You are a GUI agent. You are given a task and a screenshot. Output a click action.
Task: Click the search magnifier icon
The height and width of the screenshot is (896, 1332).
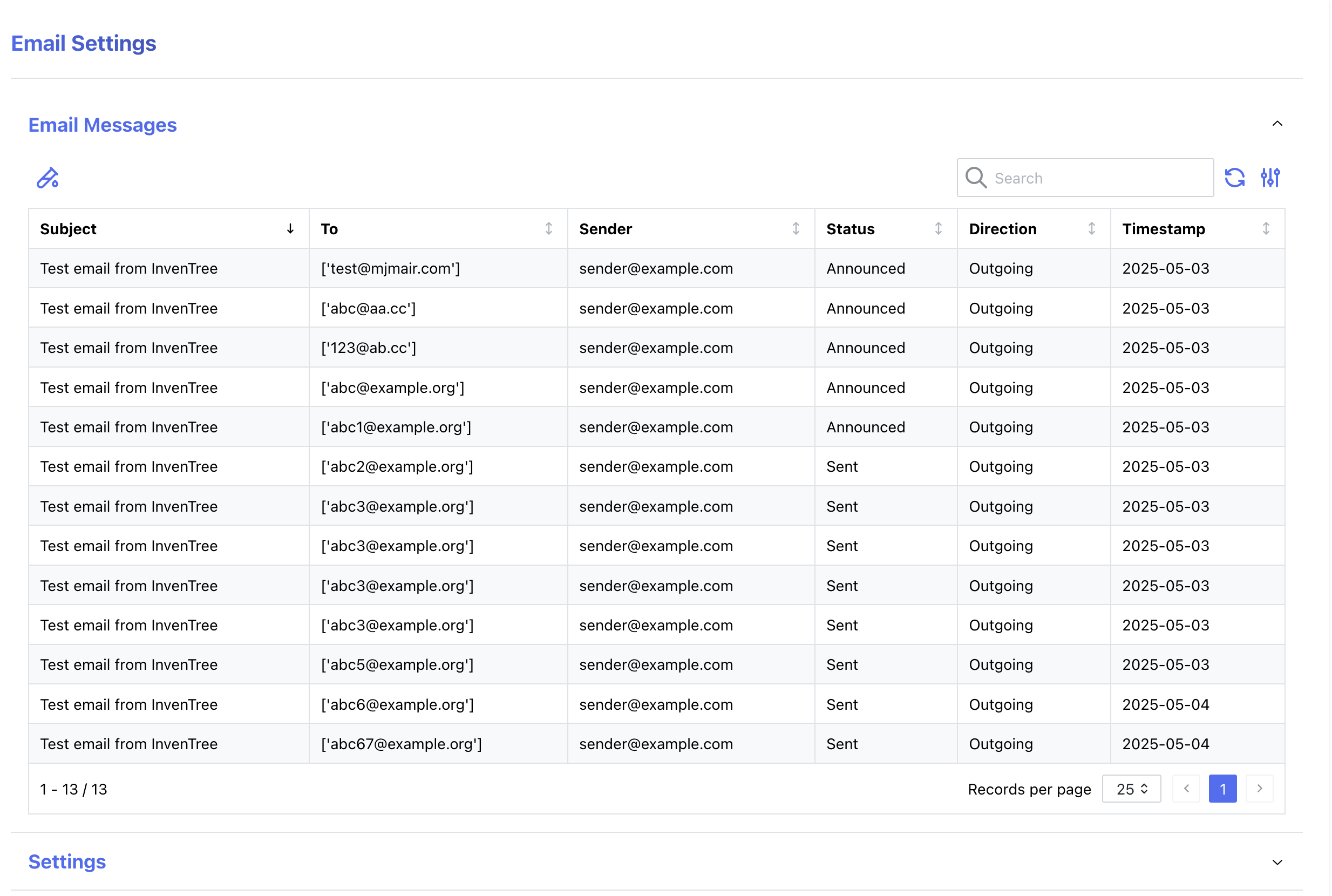975,178
